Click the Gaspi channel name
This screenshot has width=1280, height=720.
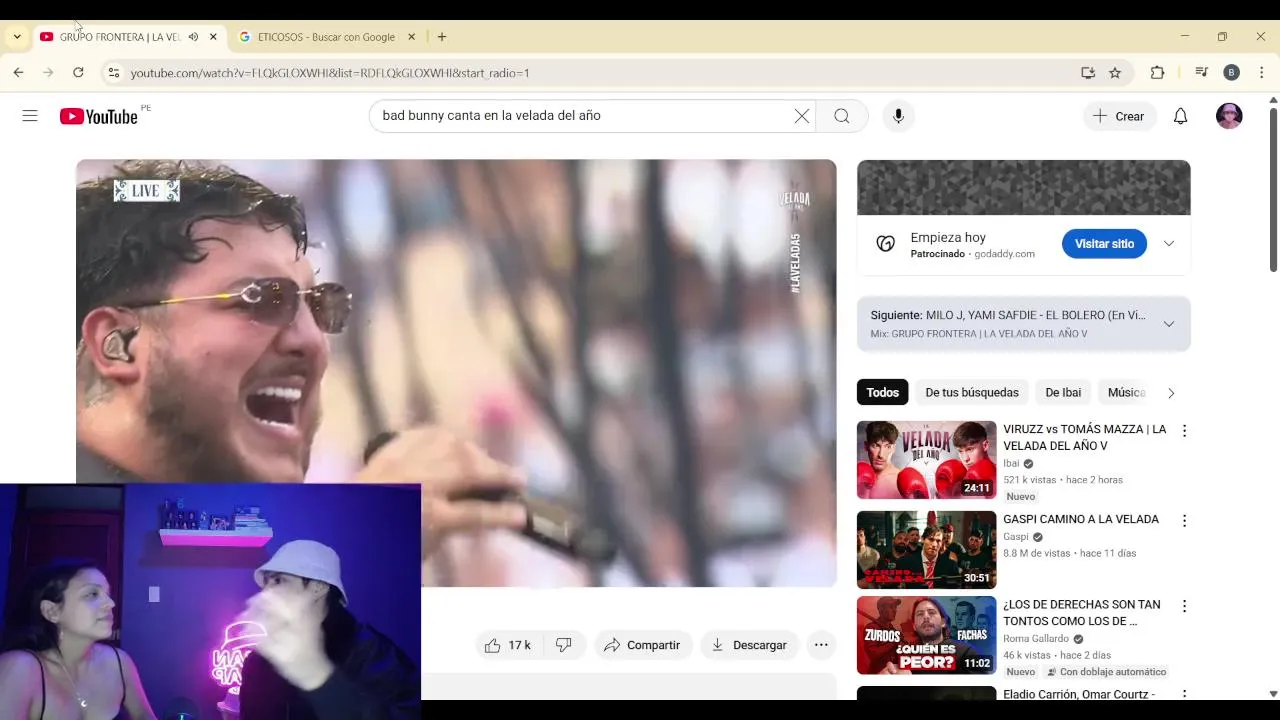[x=1016, y=537]
